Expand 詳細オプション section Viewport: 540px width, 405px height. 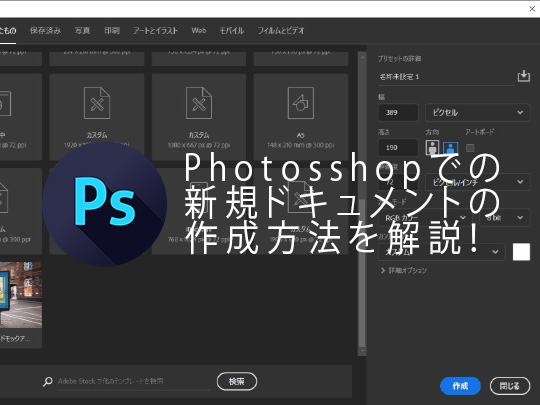pos(404,270)
